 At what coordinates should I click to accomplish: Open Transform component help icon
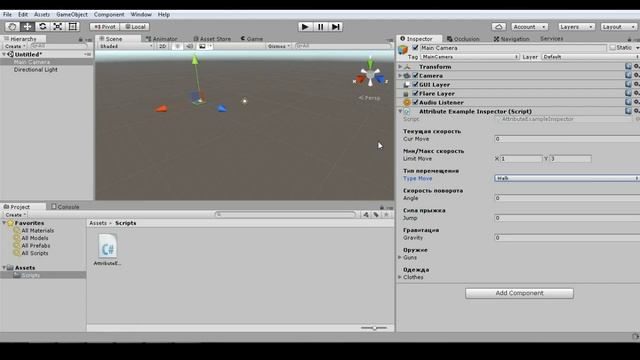click(x=628, y=66)
